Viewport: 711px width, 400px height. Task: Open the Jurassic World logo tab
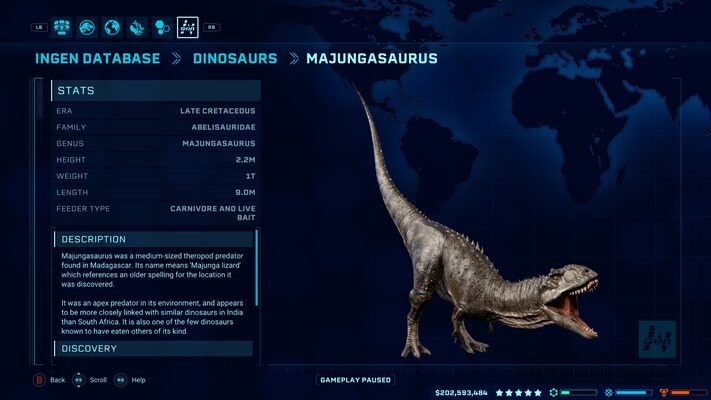pyautogui.click(x=87, y=27)
